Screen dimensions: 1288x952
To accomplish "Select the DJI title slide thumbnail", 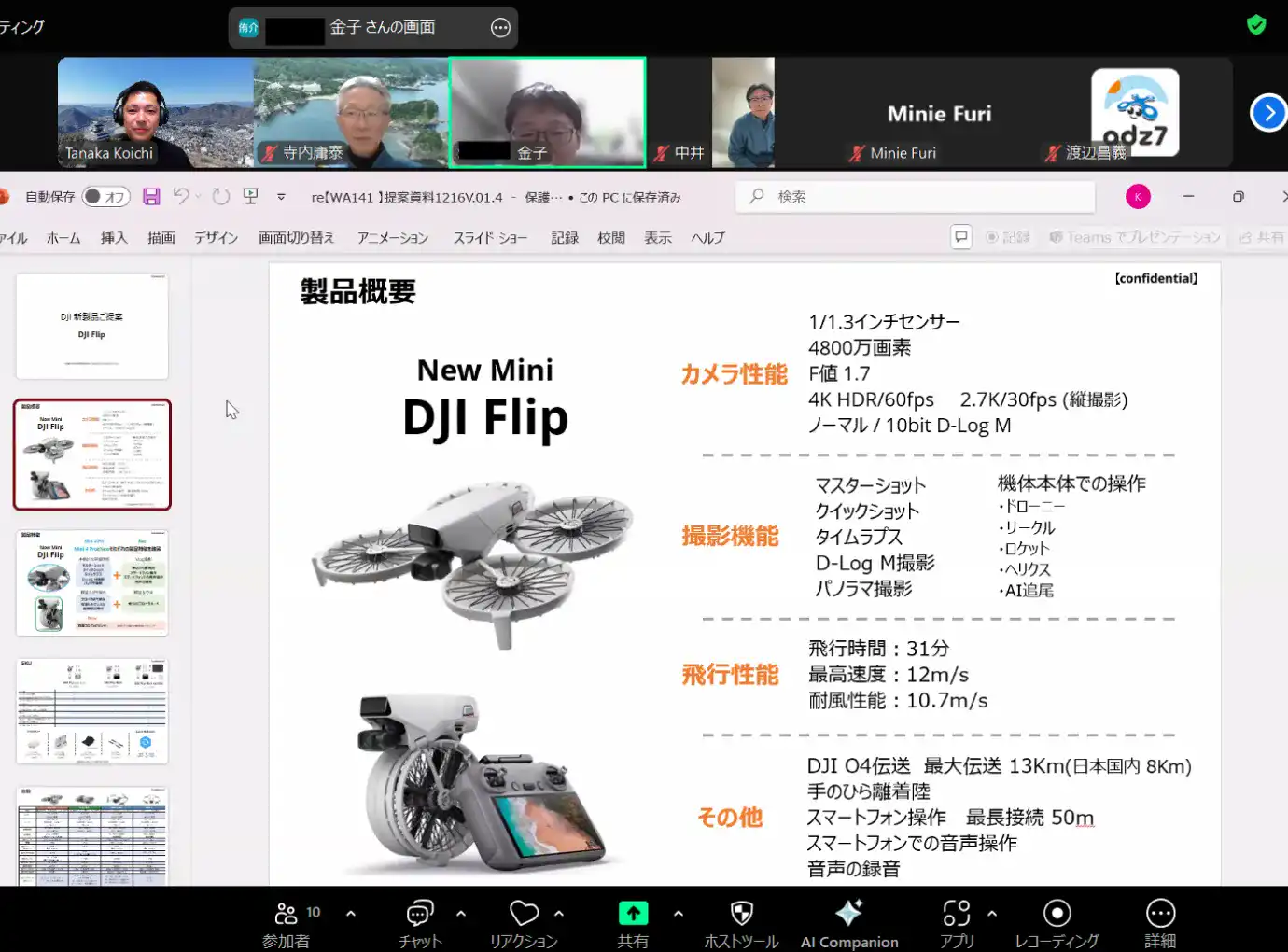I will 92,327.
